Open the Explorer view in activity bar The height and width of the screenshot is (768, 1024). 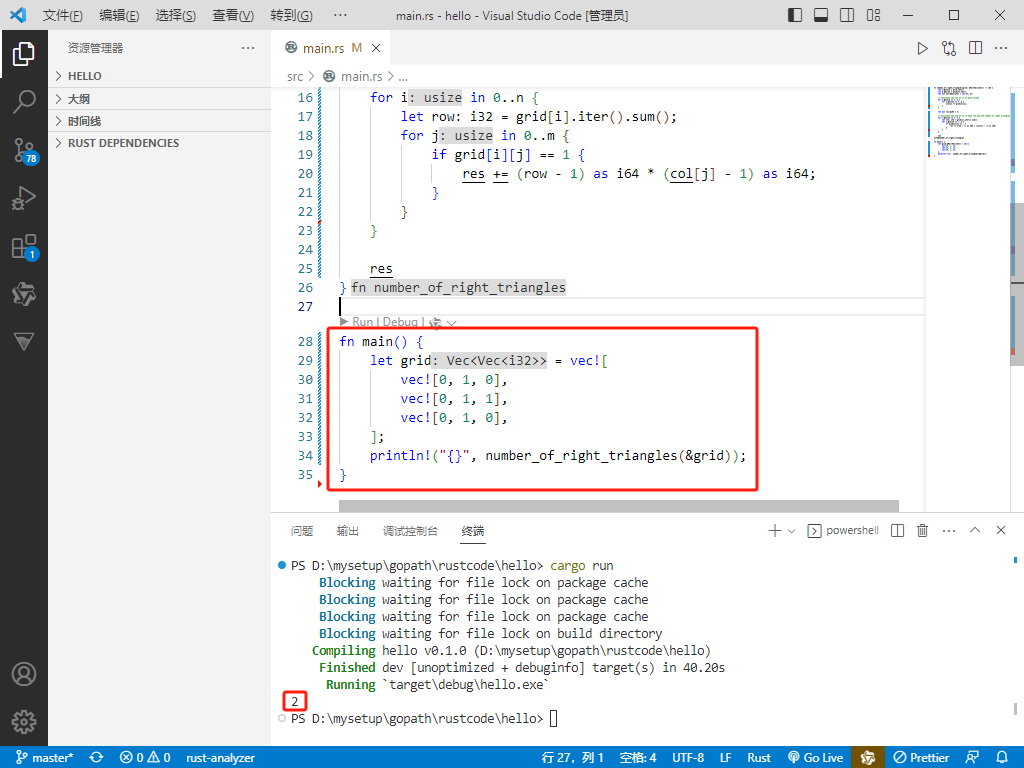pyautogui.click(x=24, y=54)
